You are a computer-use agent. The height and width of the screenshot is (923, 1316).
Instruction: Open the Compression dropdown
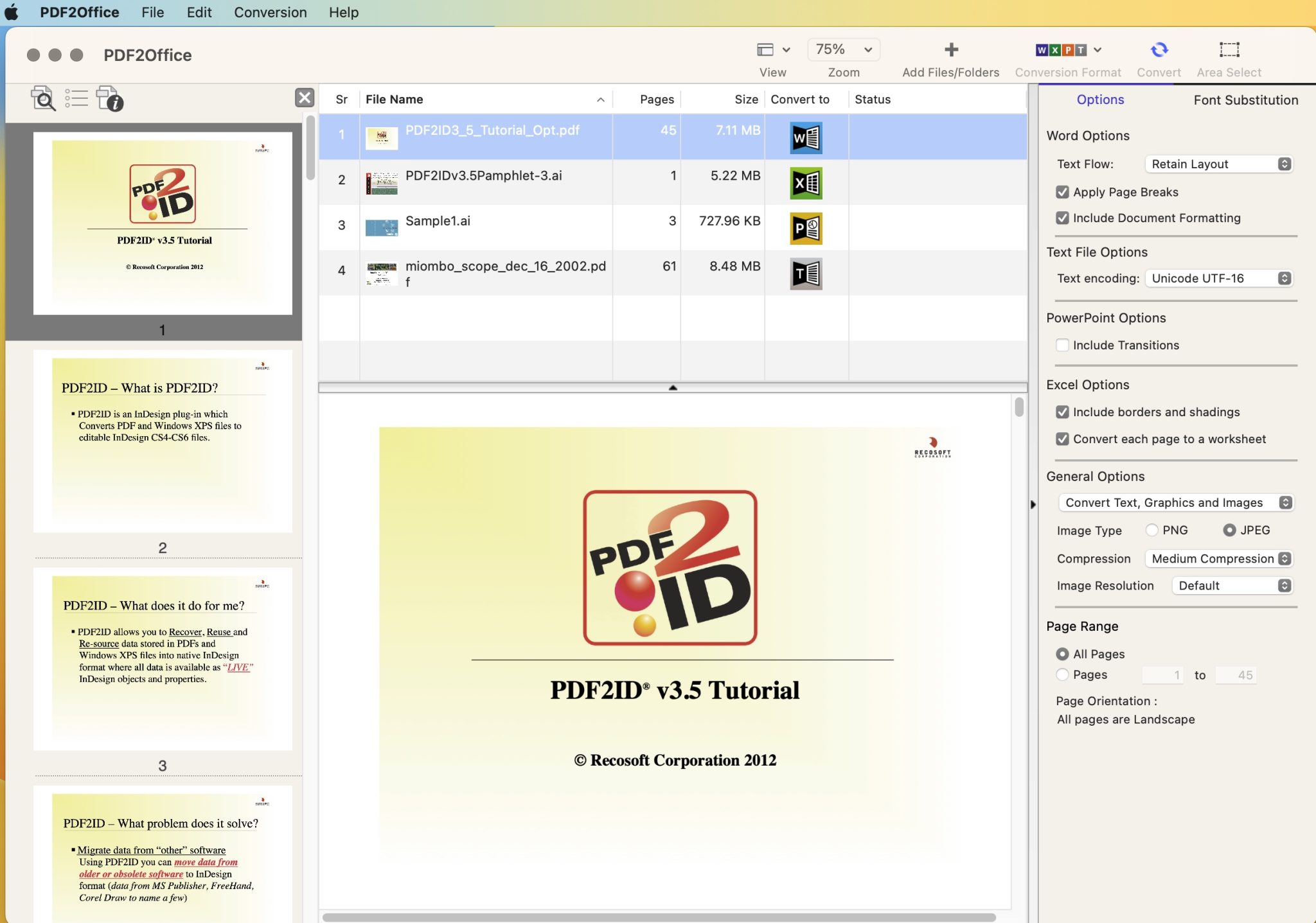(x=1218, y=558)
